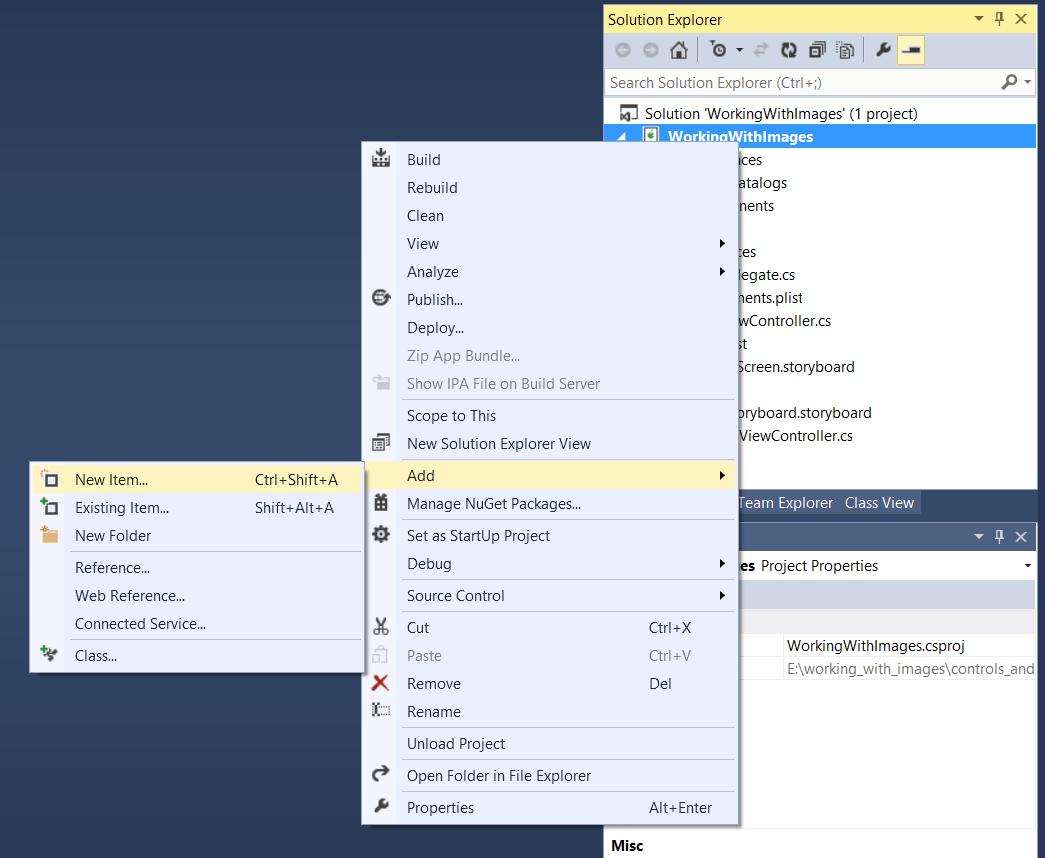1045x858 pixels.
Task: Click the Search Solution Explorer field
Action: (x=800, y=82)
